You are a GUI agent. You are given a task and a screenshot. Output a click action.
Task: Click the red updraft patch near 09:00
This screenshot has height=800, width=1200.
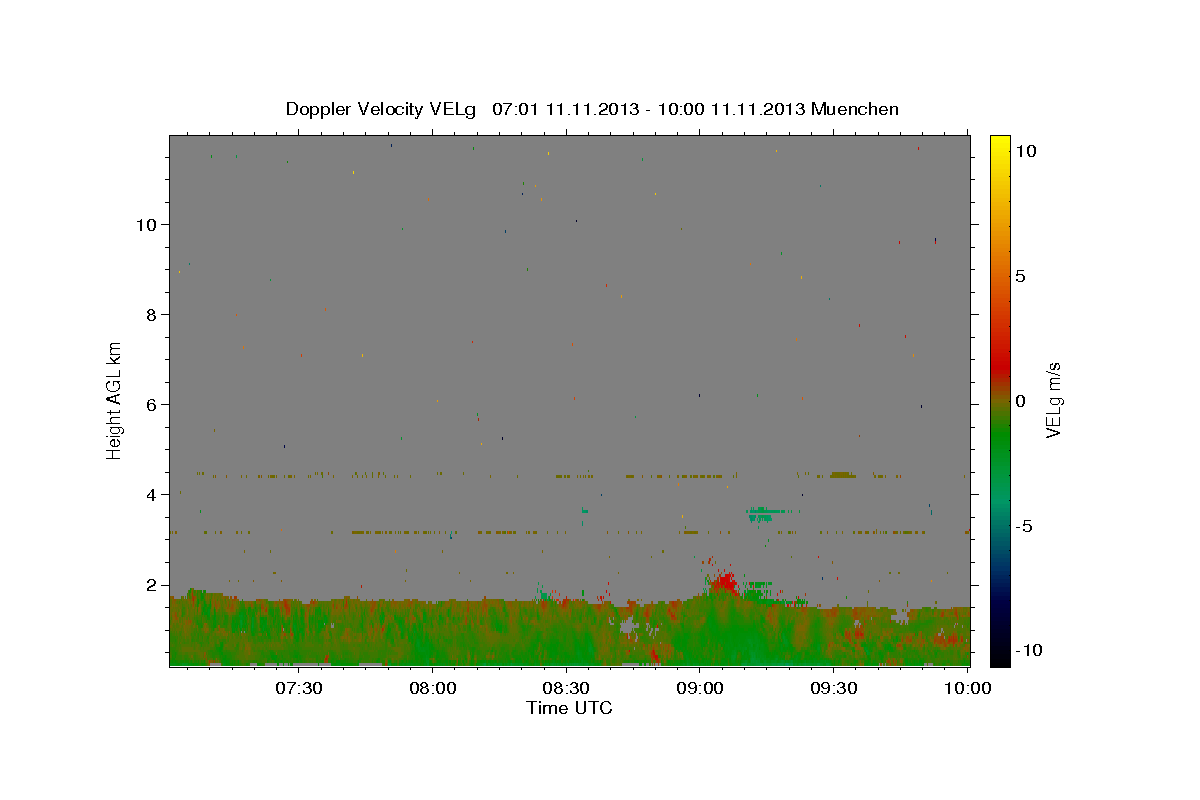[723, 581]
